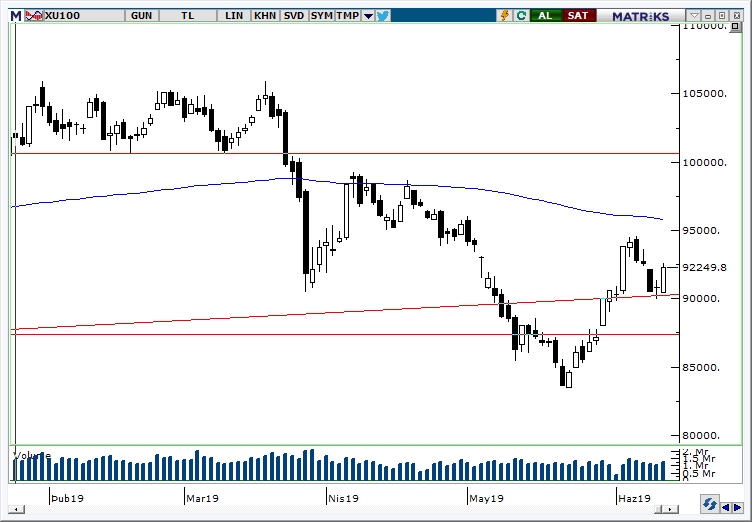Image resolution: width=752 pixels, height=522 pixels.
Task: Toggle the KHN toolbar option
Action: [265, 16]
